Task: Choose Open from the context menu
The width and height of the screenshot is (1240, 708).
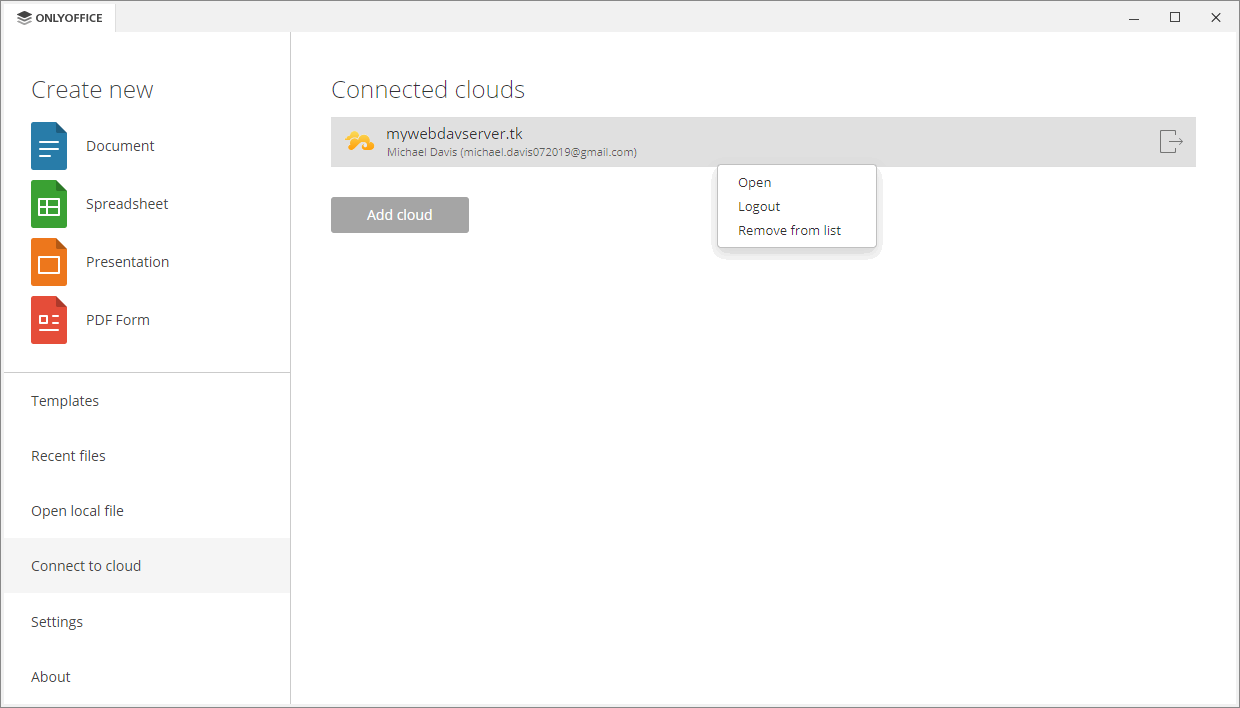Action: (755, 183)
